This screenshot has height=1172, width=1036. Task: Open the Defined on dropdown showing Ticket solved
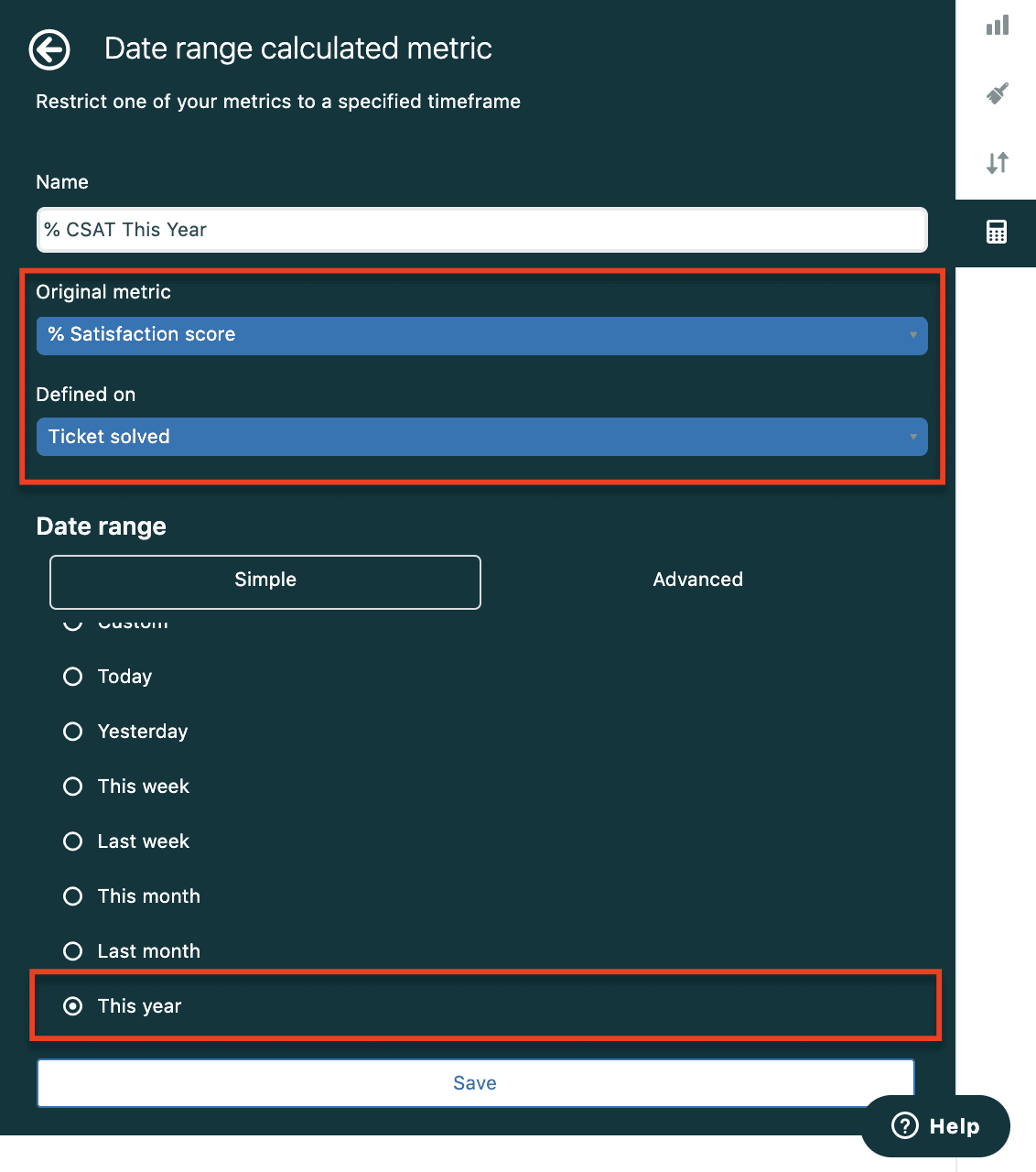coord(481,437)
